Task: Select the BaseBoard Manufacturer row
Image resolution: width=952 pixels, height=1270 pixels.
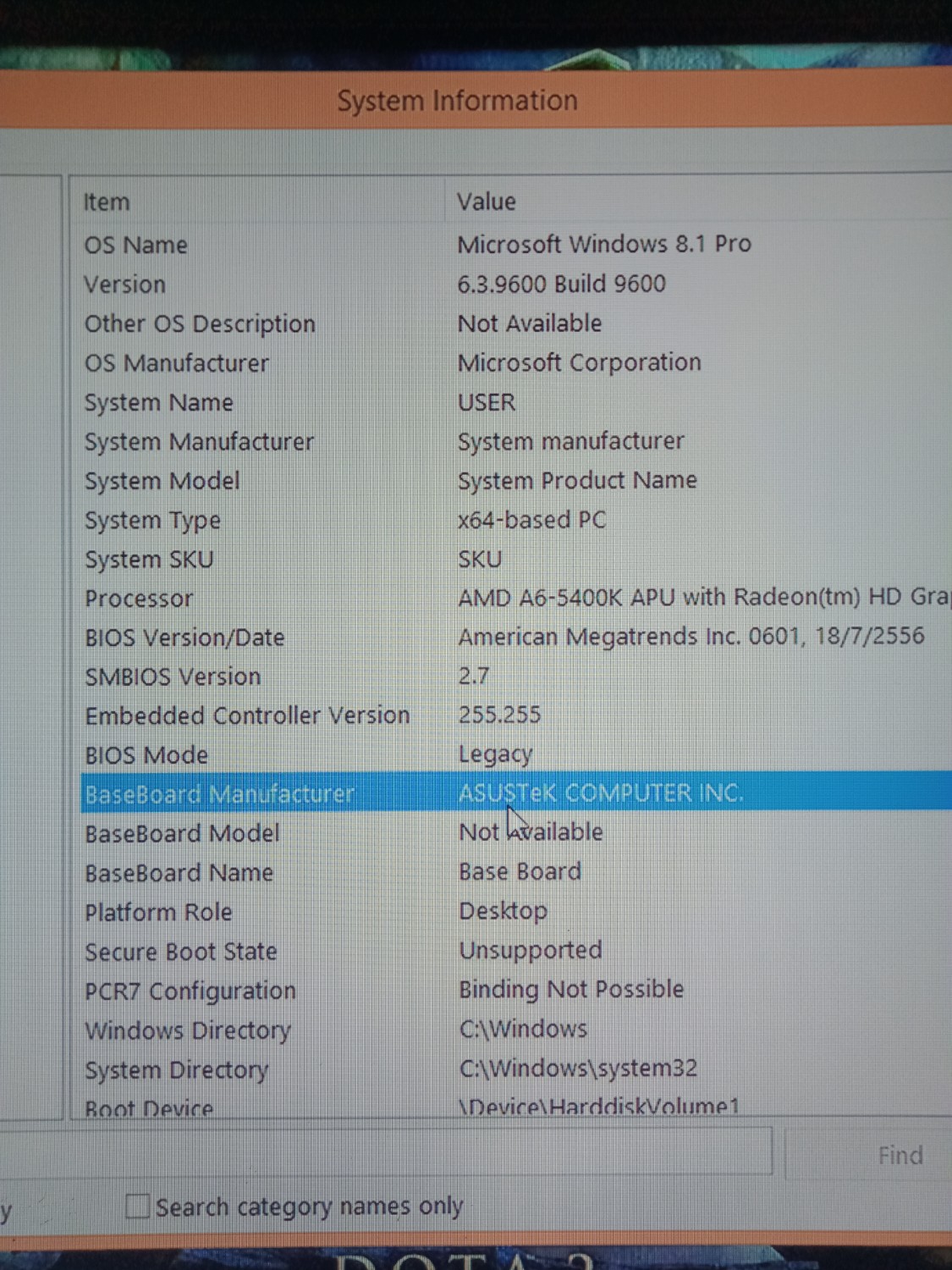Action: click(515, 793)
